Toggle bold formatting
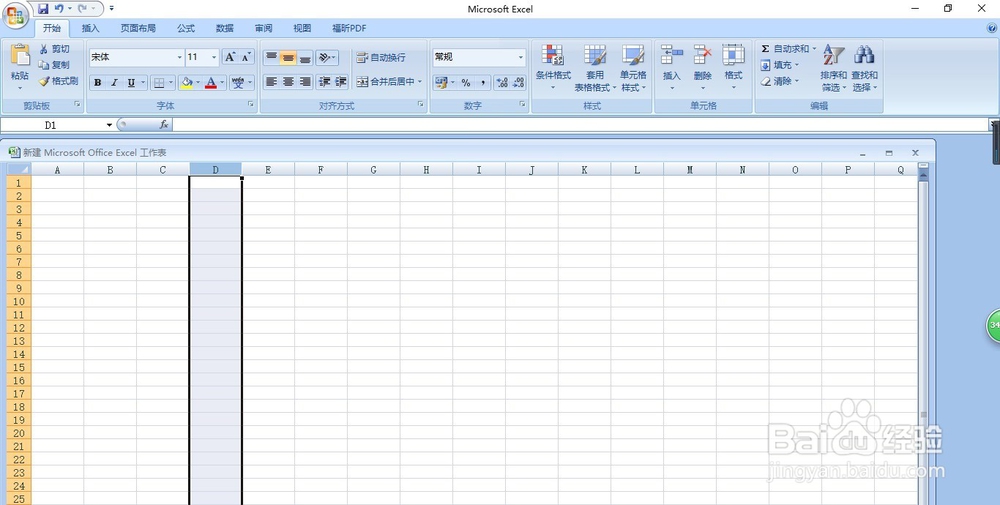This screenshot has height=505, width=1000. 98,82
